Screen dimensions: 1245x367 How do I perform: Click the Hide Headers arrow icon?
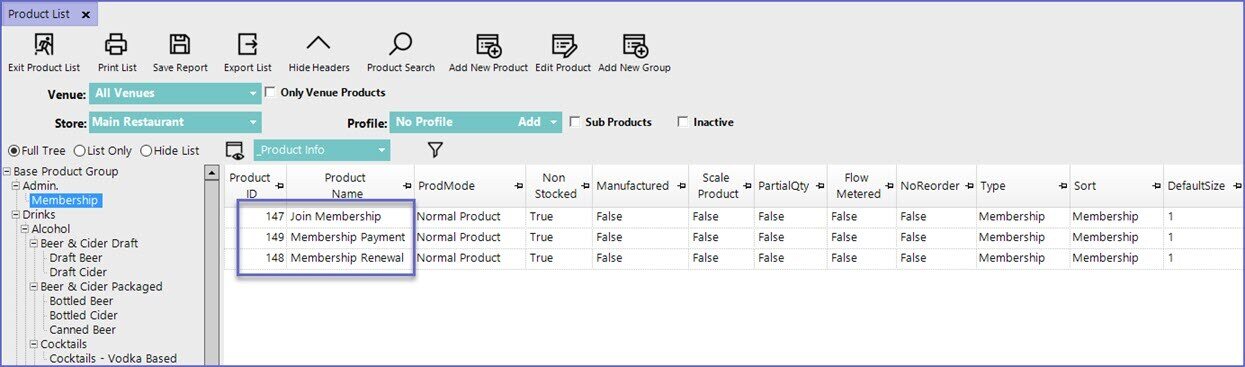pyautogui.click(x=318, y=44)
